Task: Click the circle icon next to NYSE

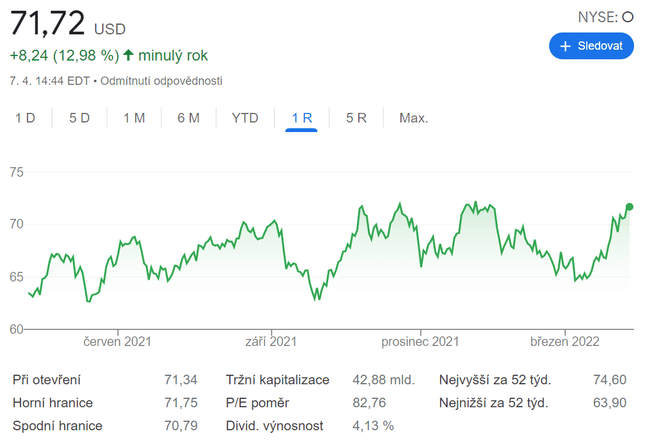Action: tap(628, 17)
